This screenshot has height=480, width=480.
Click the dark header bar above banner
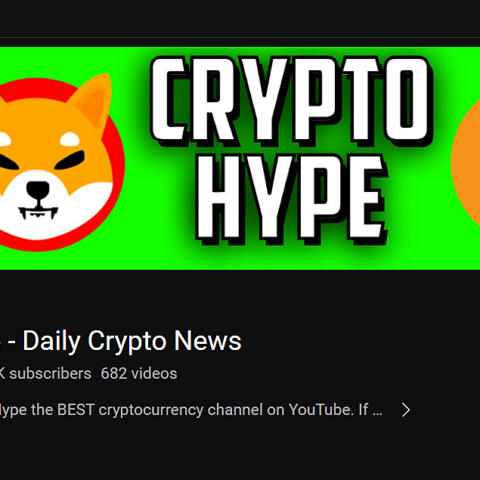click(240, 19)
